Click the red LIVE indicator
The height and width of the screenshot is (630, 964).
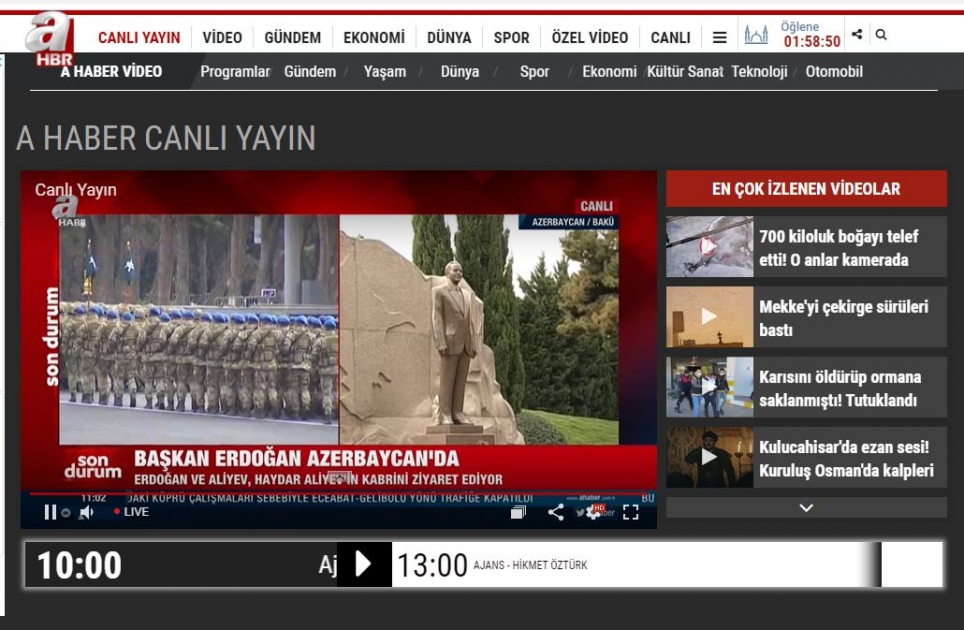click(x=132, y=512)
